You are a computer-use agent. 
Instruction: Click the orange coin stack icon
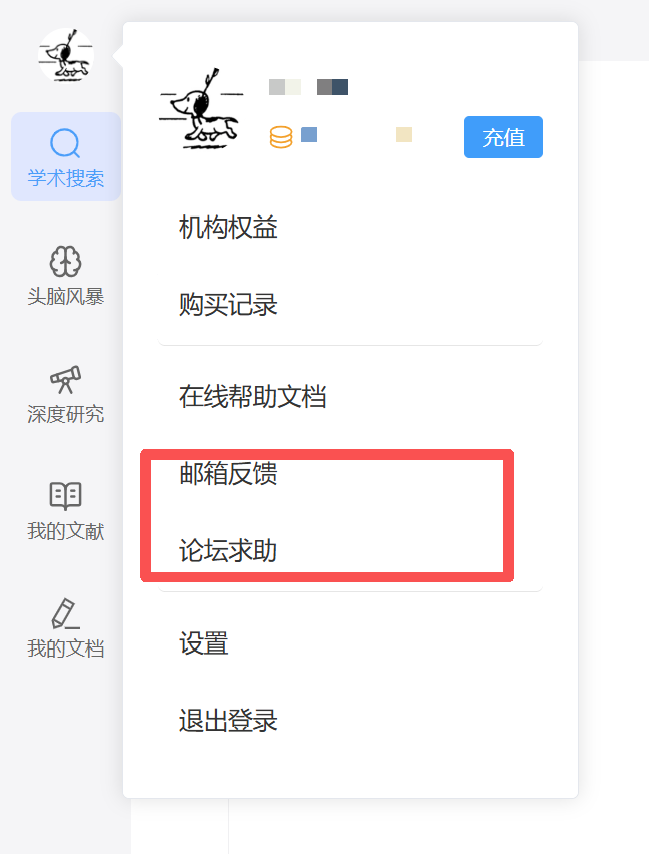281,137
